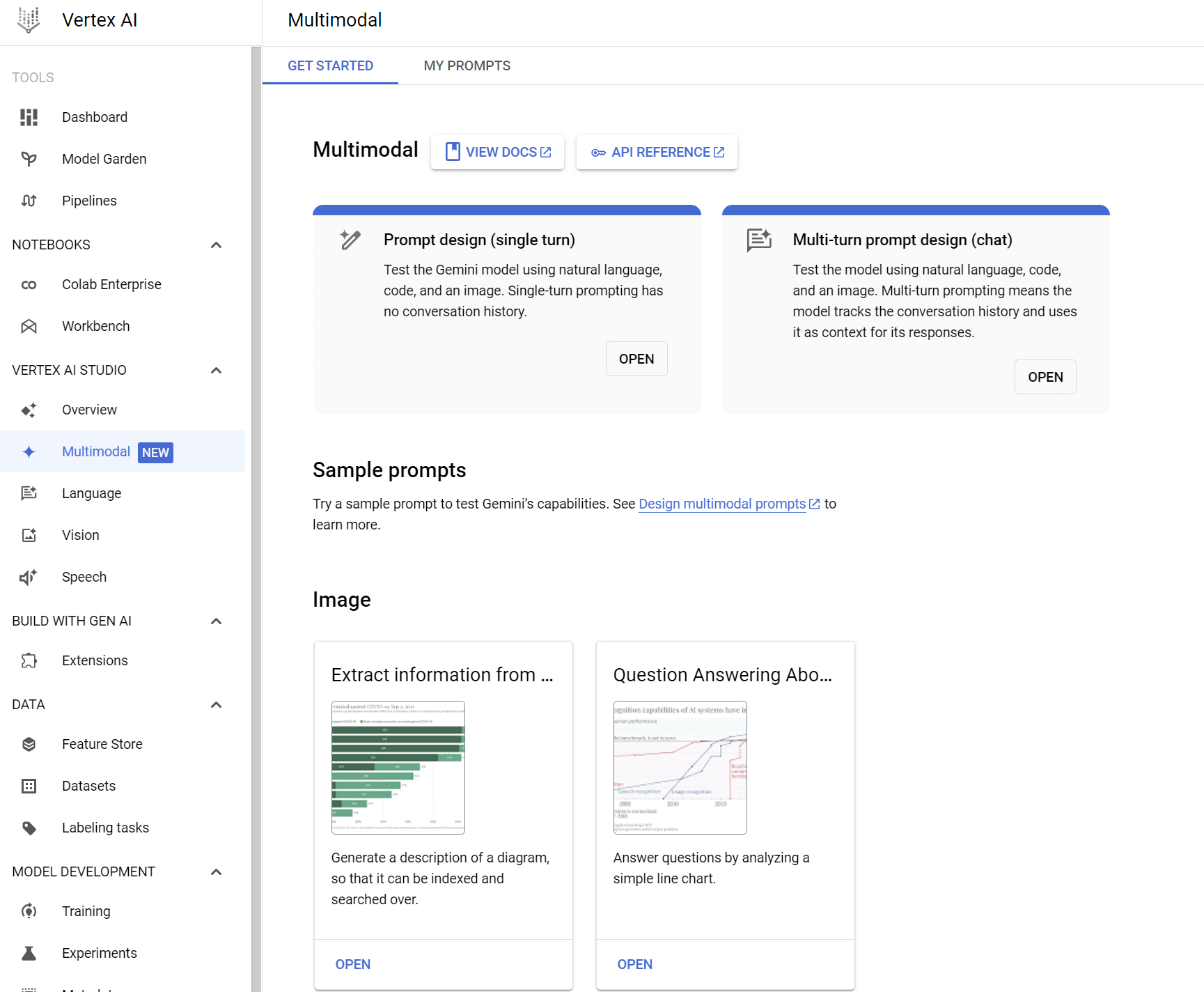Click the Sample prompts heading
The height and width of the screenshot is (992, 1204).
point(389,470)
